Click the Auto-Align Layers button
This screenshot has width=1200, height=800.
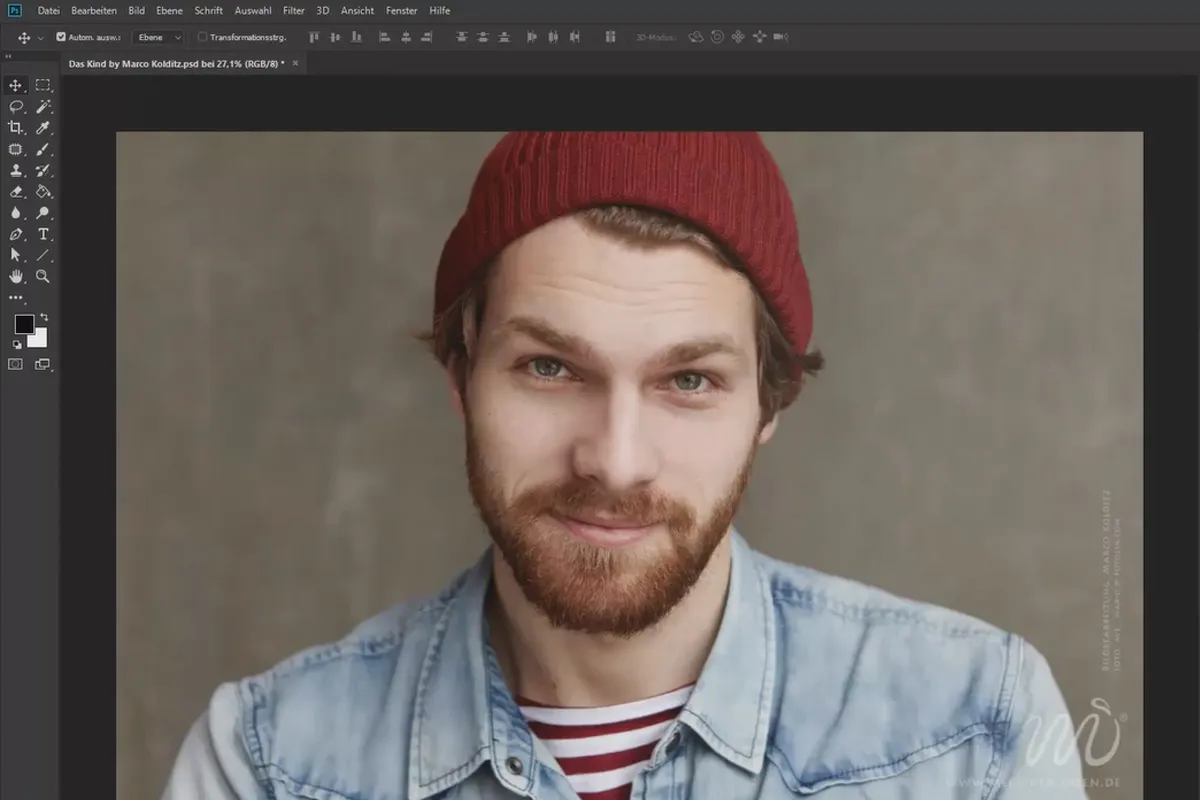tap(610, 37)
